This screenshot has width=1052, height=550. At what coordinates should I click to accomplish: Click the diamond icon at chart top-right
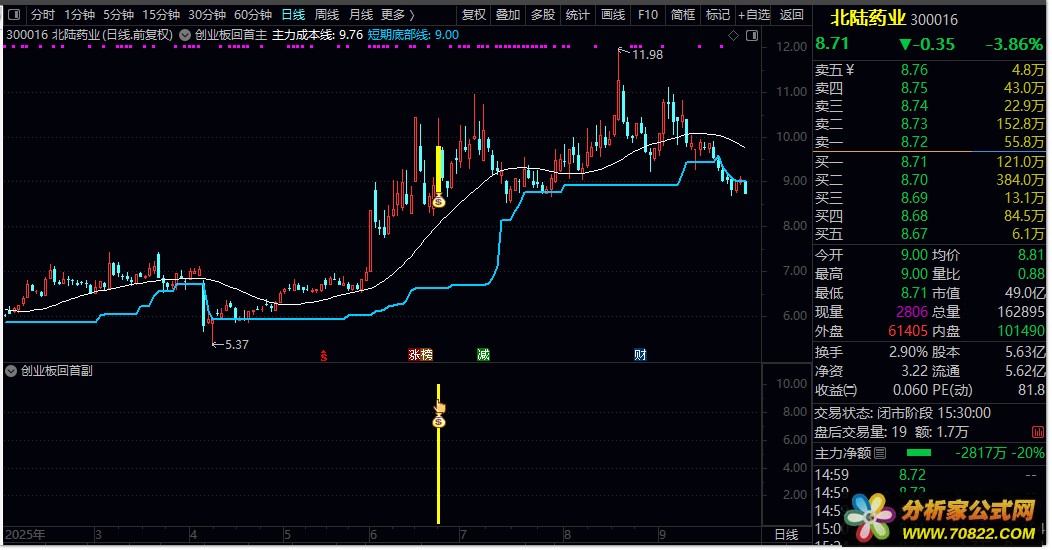pyautogui.click(x=733, y=35)
